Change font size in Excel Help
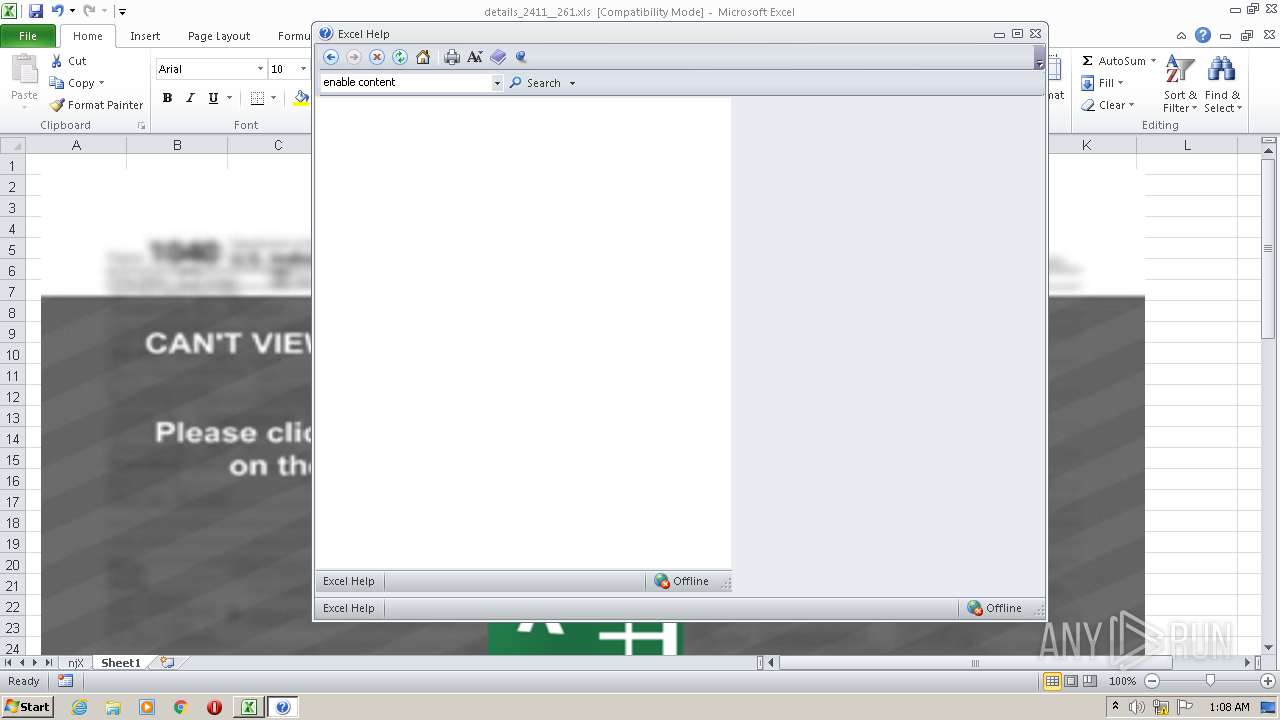 tap(475, 57)
